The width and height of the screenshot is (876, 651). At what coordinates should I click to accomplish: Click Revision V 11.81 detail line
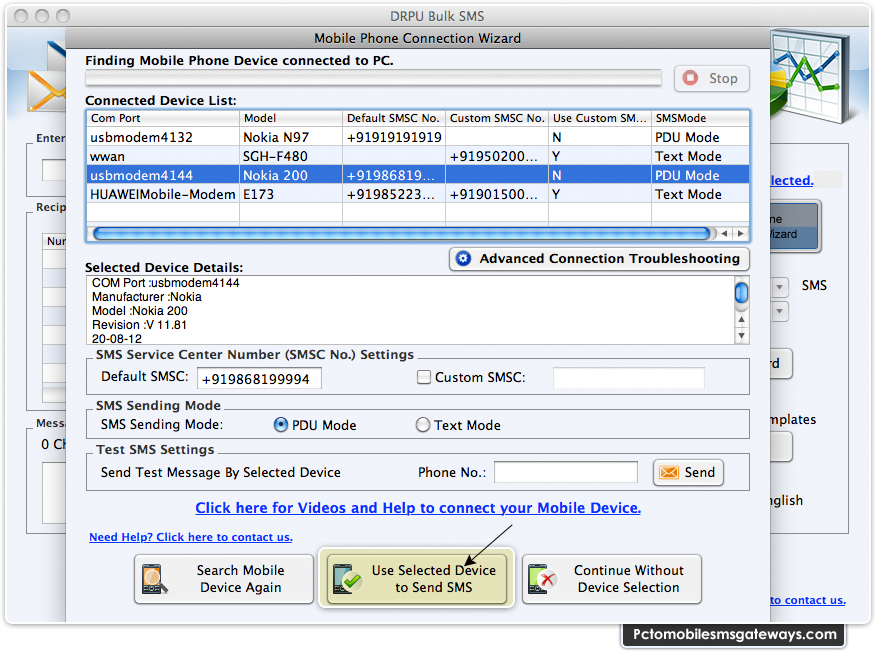click(139, 325)
